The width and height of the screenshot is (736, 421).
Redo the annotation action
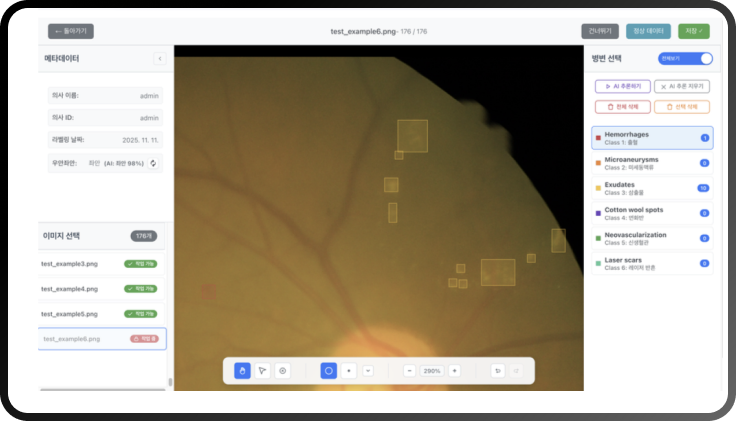pos(516,371)
